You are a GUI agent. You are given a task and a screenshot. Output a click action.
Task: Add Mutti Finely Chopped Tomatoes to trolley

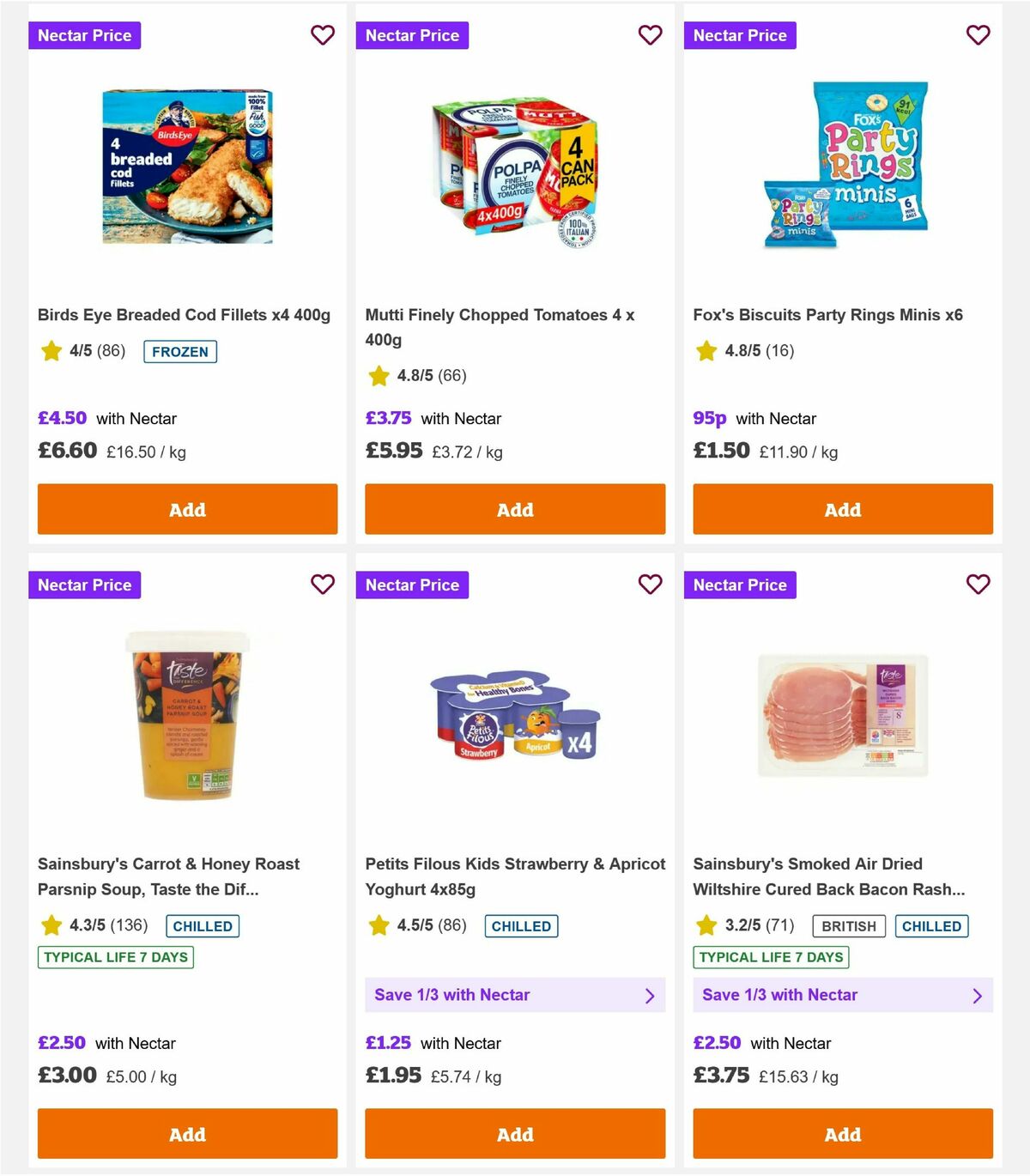515,509
